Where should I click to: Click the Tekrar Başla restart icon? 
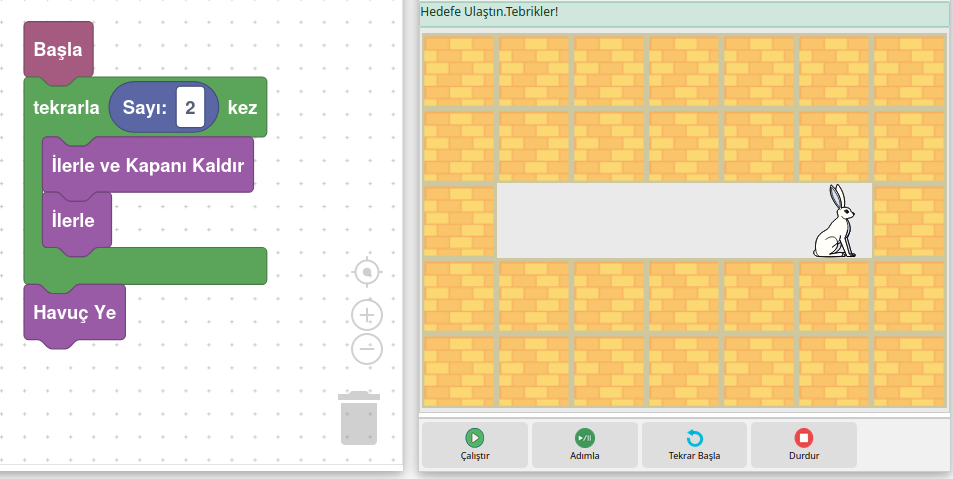pyautogui.click(x=694, y=438)
